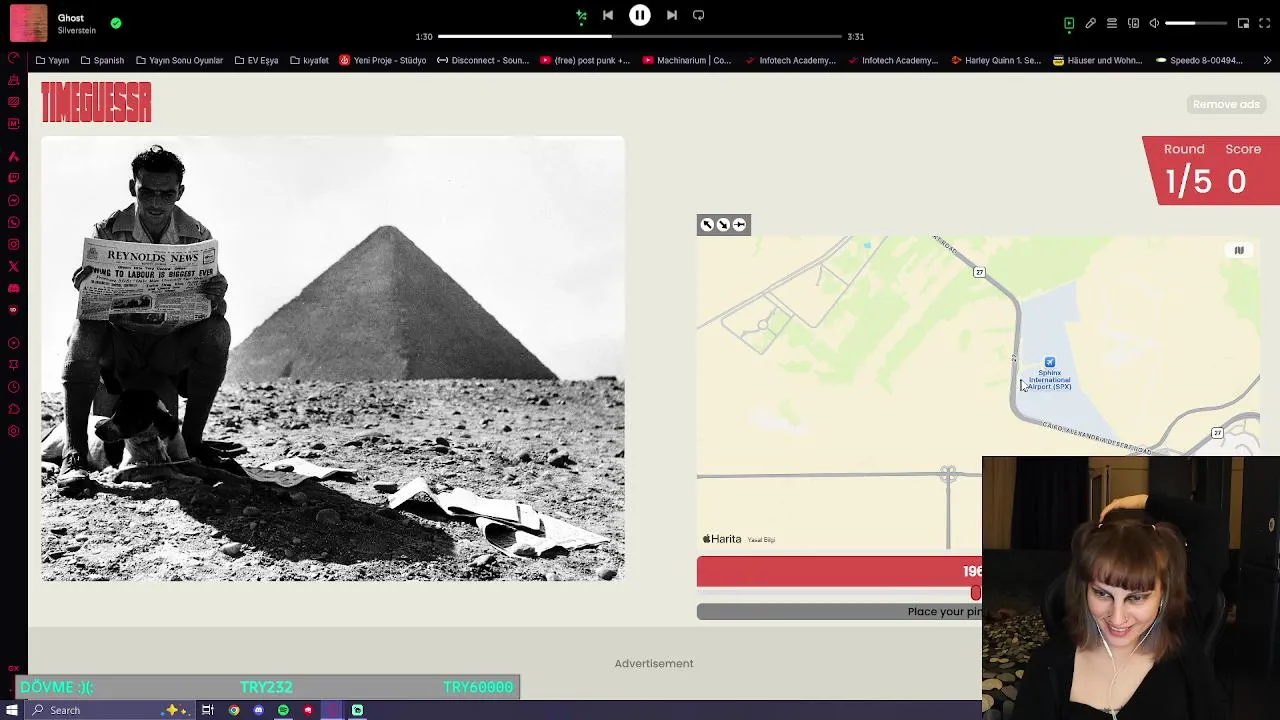1280x720 pixels.
Task: Open the Windows Start menu
Action: pyautogui.click(x=12, y=710)
